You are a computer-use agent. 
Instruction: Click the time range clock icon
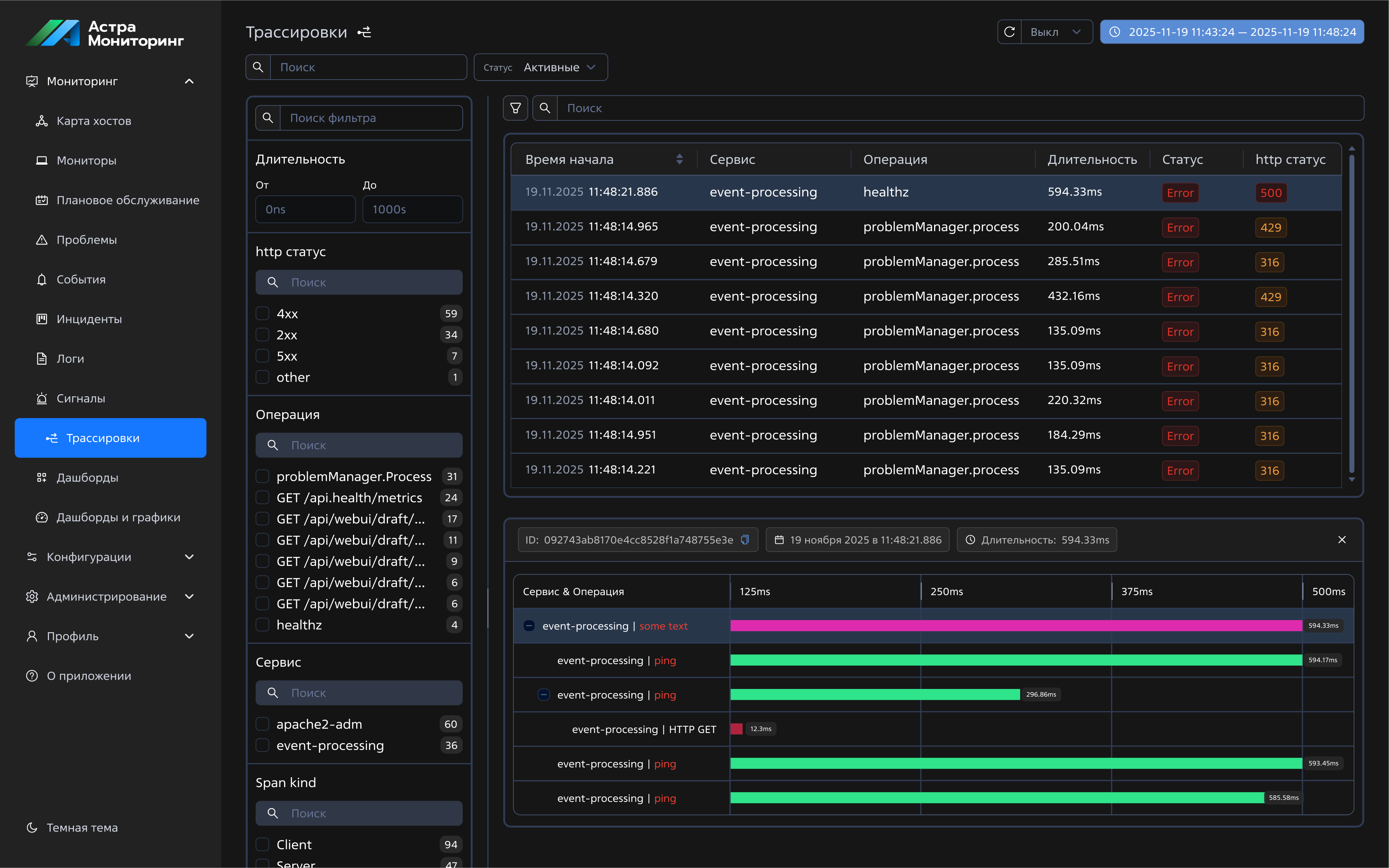(1115, 32)
